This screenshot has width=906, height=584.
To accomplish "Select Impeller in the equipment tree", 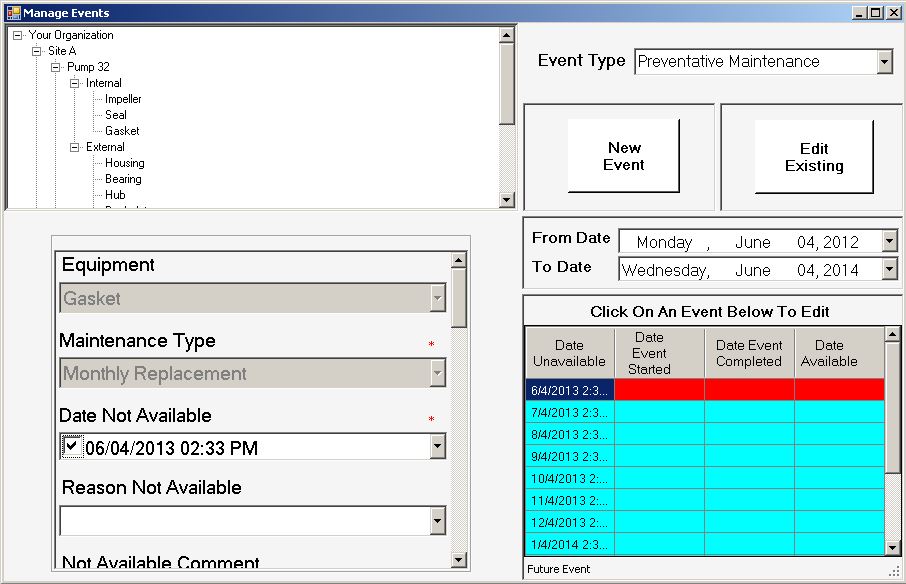I will pyautogui.click(x=123, y=99).
